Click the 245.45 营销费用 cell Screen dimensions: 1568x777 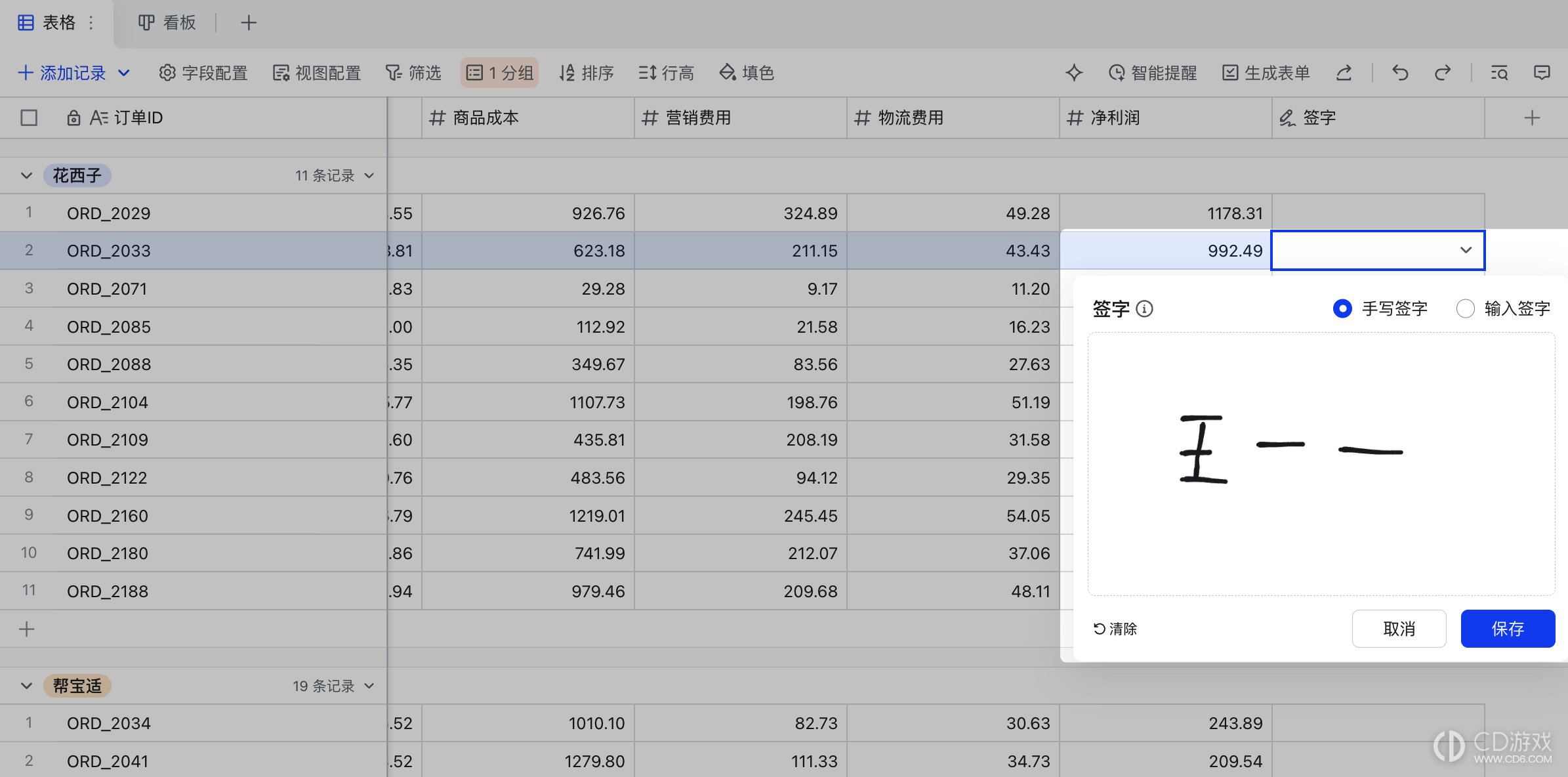pyautogui.click(x=741, y=516)
